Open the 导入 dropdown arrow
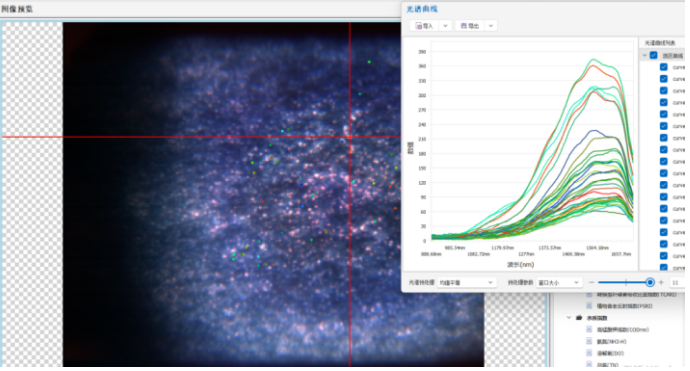690x371 pixels. [445, 26]
